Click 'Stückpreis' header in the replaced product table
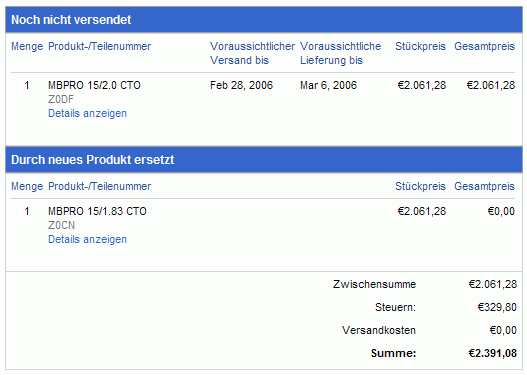 tap(420, 186)
